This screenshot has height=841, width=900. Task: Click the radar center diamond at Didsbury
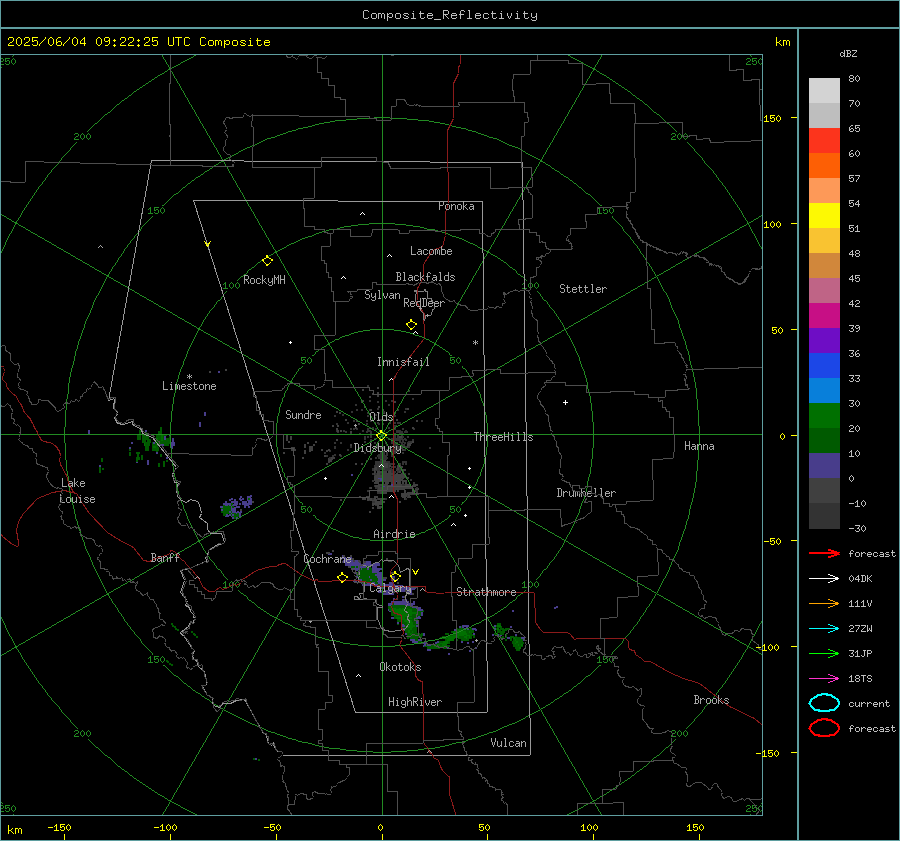(x=381, y=436)
